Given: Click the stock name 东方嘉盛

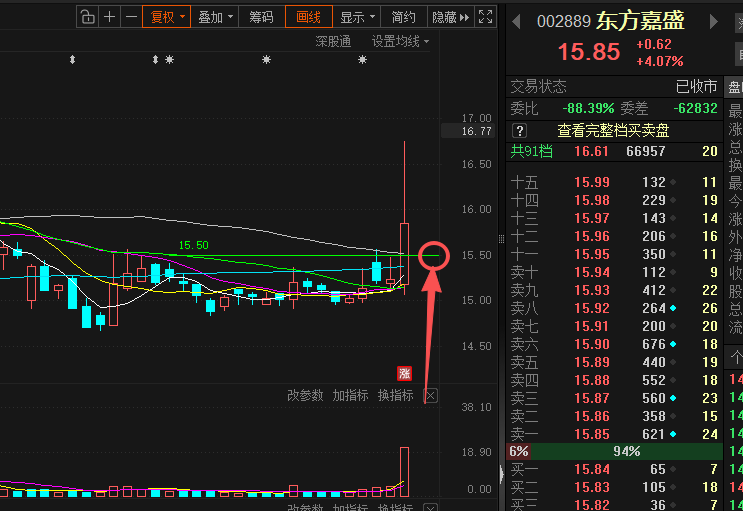Looking at the screenshot, I should pos(640,21).
